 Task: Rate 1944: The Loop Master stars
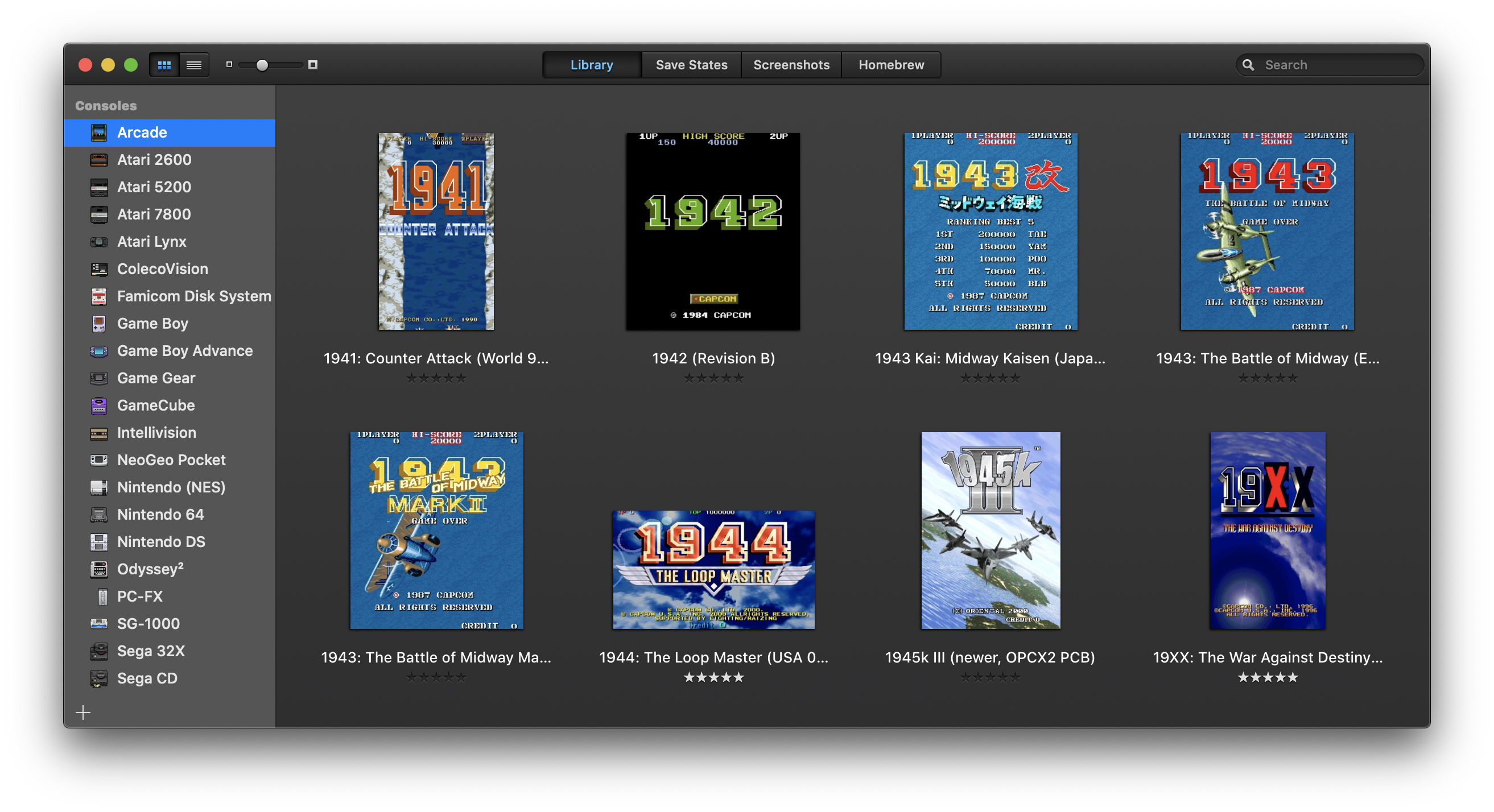(x=713, y=677)
